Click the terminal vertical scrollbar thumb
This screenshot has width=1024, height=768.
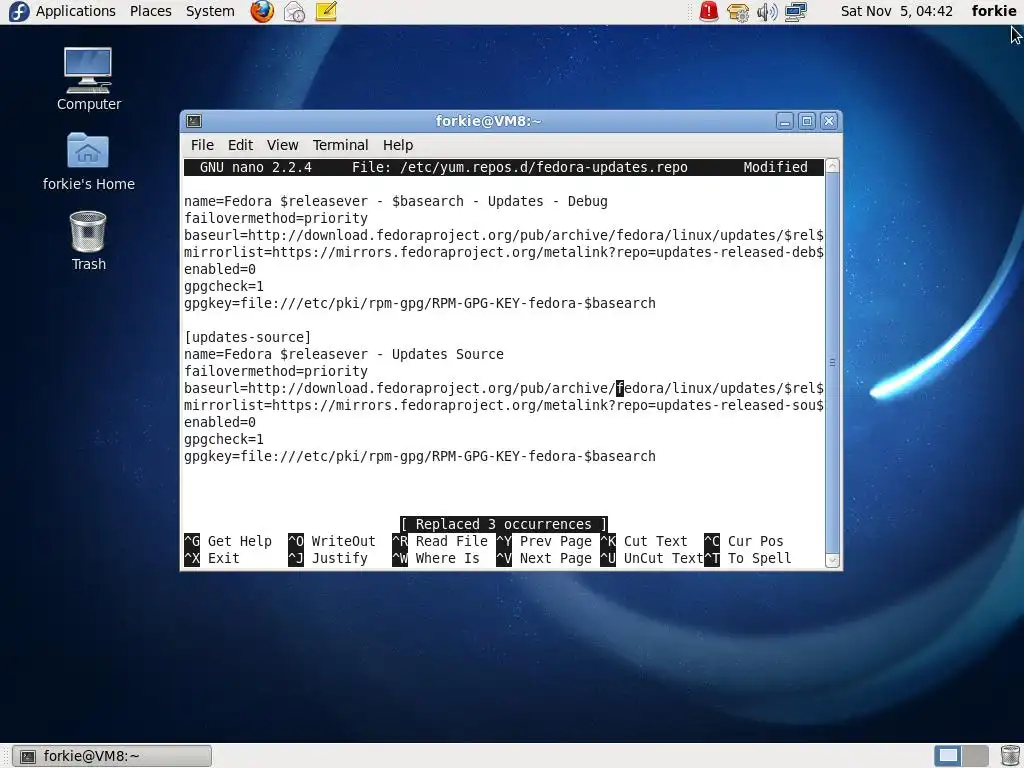[x=833, y=362]
